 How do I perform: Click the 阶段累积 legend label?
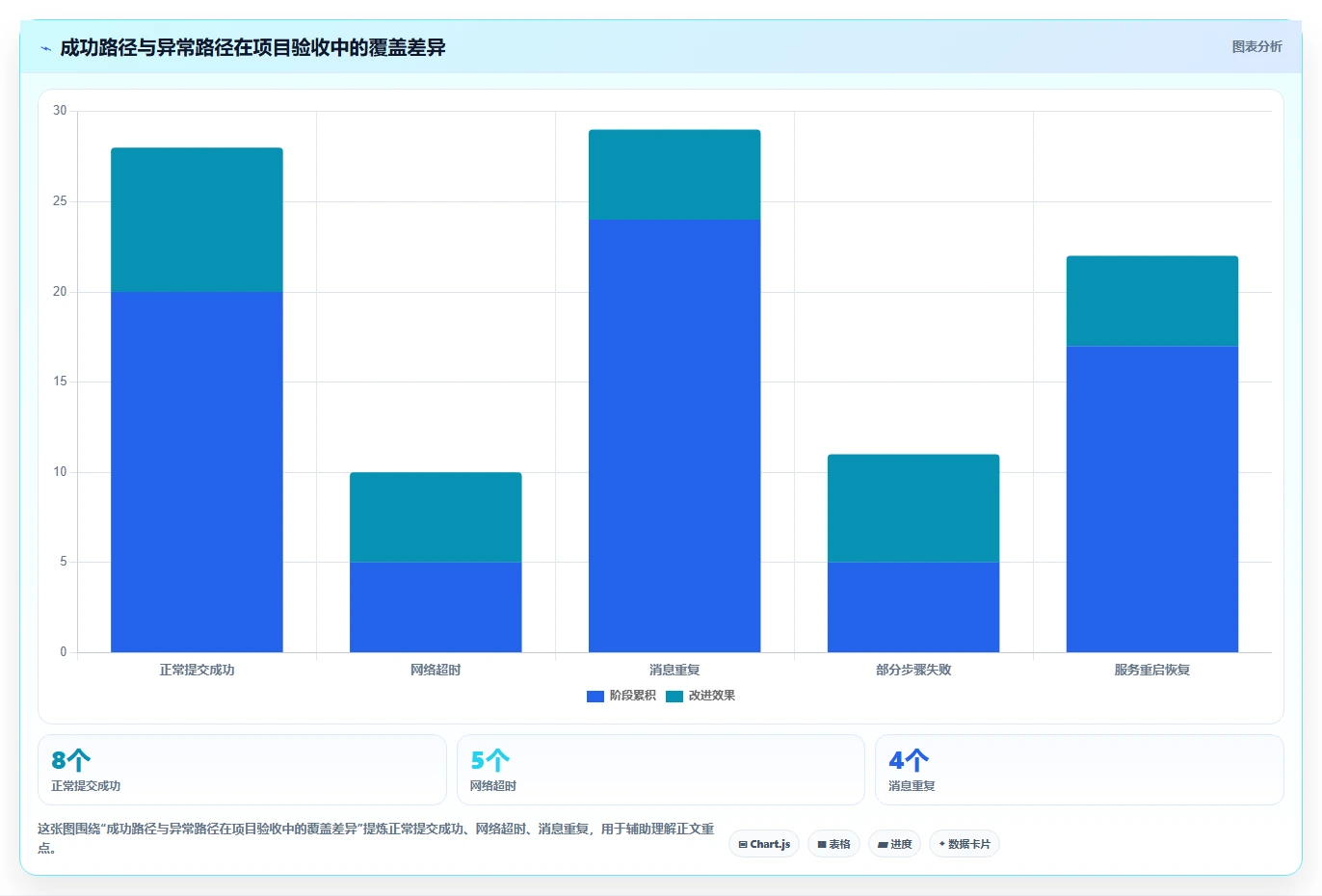(632, 696)
